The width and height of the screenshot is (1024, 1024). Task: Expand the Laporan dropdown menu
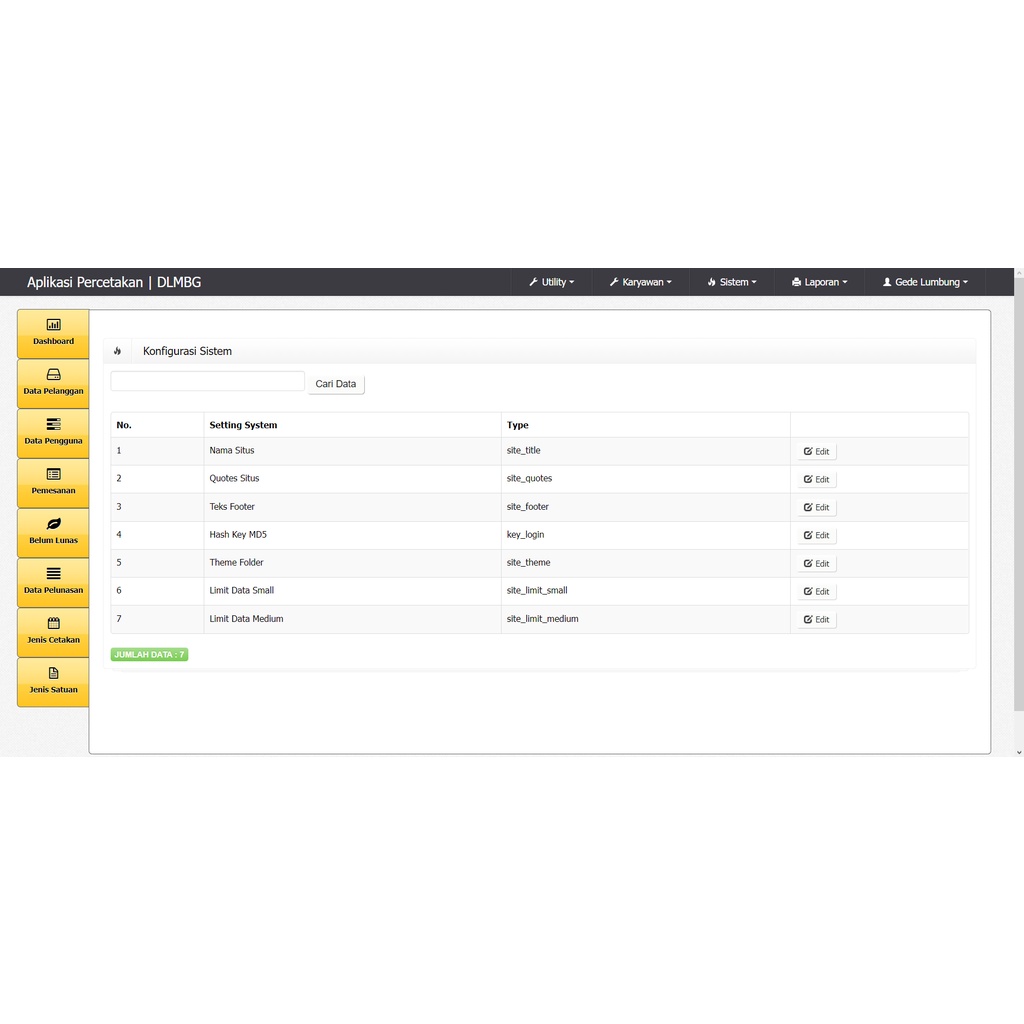(x=820, y=282)
